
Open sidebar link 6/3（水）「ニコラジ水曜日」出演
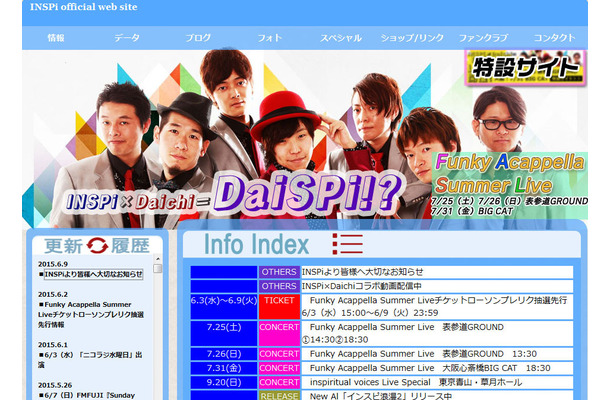pos(90,360)
